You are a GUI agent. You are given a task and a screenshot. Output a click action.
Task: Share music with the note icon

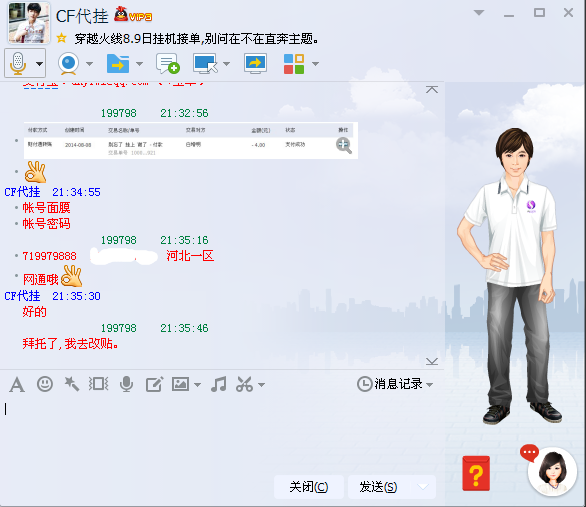click(x=219, y=384)
